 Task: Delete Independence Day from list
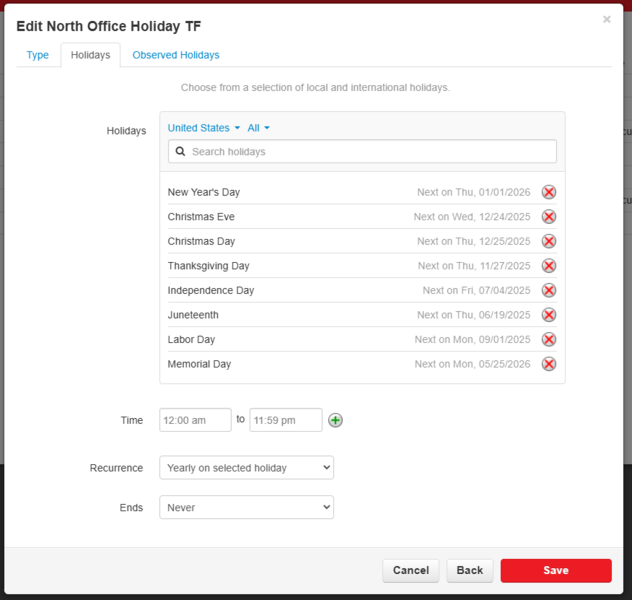click(549, 290)
